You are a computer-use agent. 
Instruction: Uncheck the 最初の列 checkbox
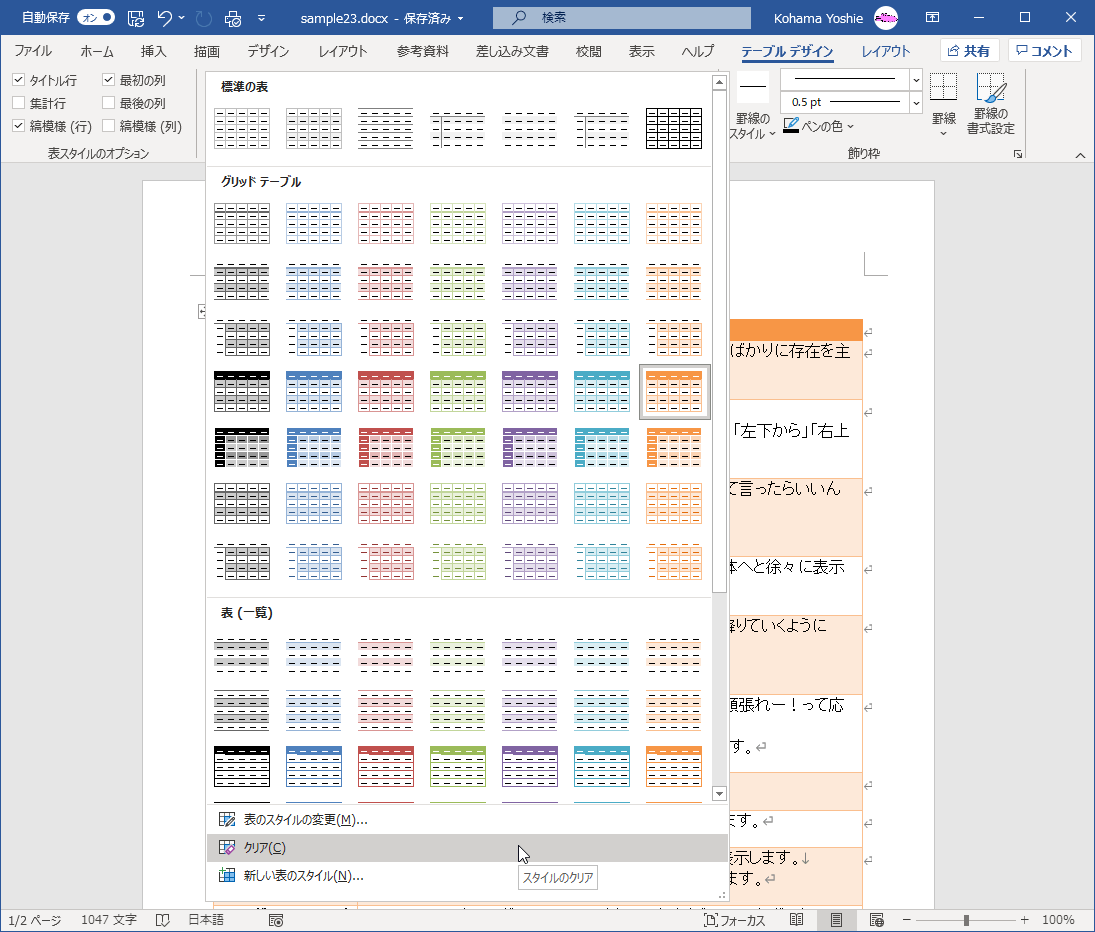(108, 80)
